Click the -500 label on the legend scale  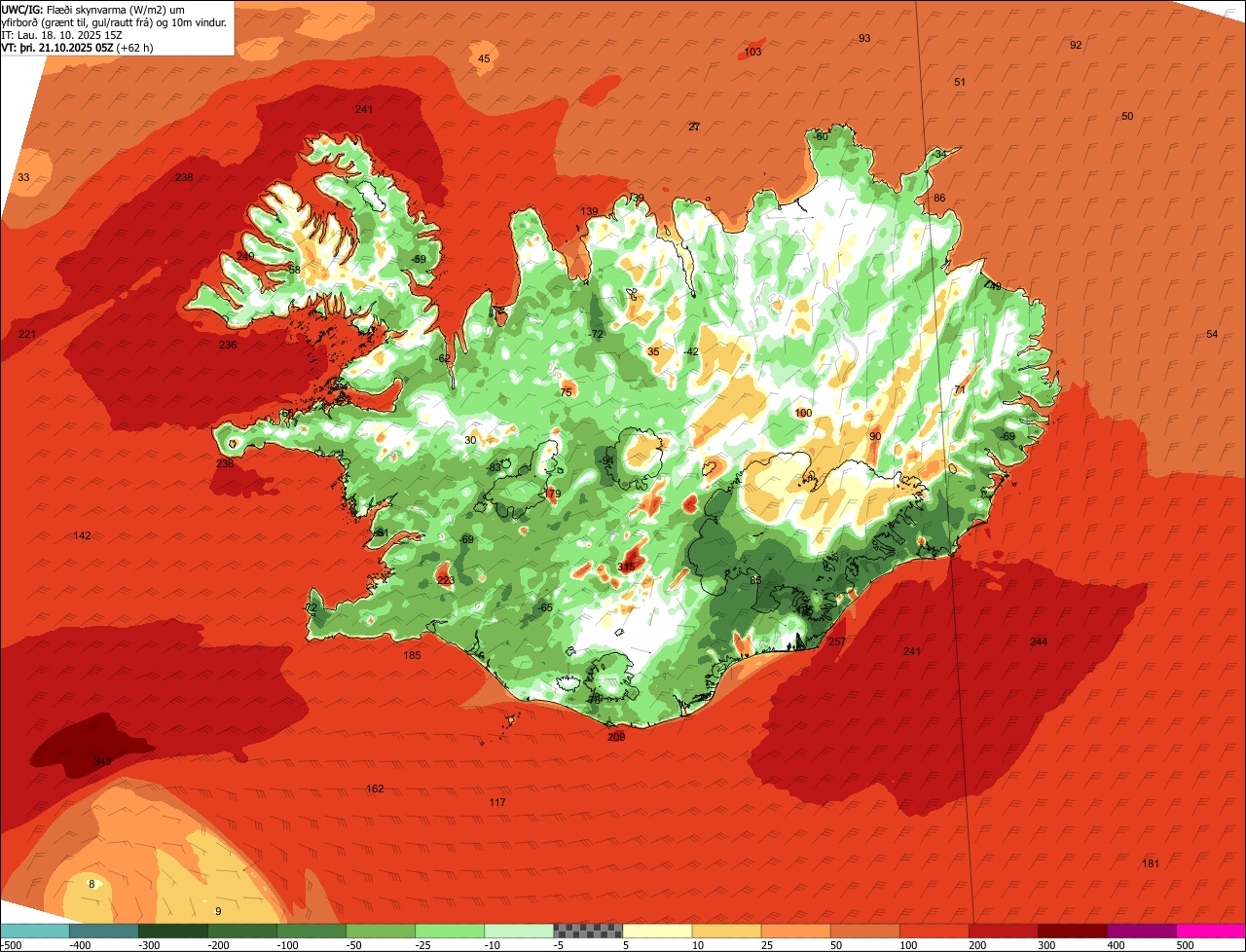click(x=13, y=945)
